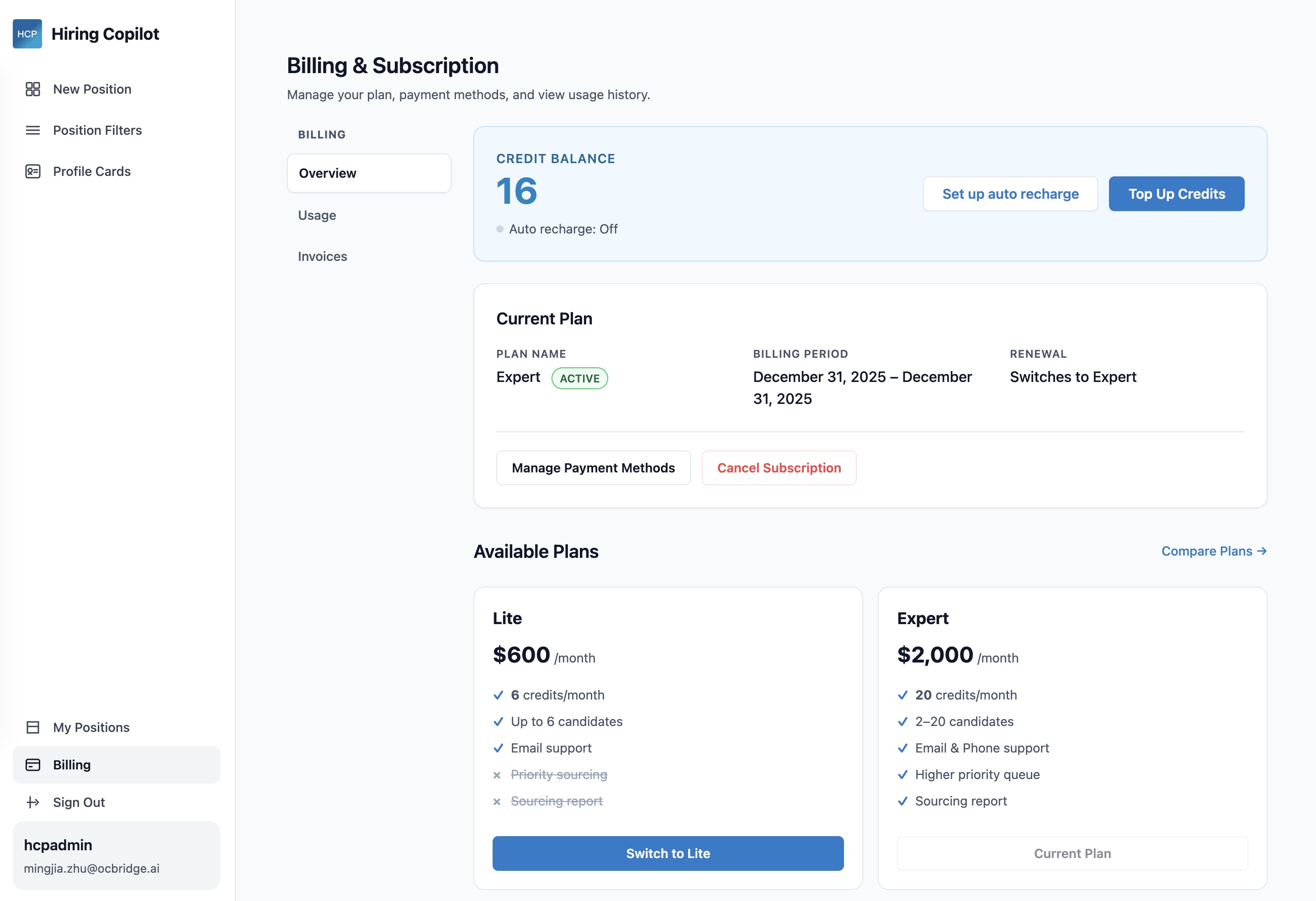Toggle the auto recharge status indicator

click(x=499, y=229)
